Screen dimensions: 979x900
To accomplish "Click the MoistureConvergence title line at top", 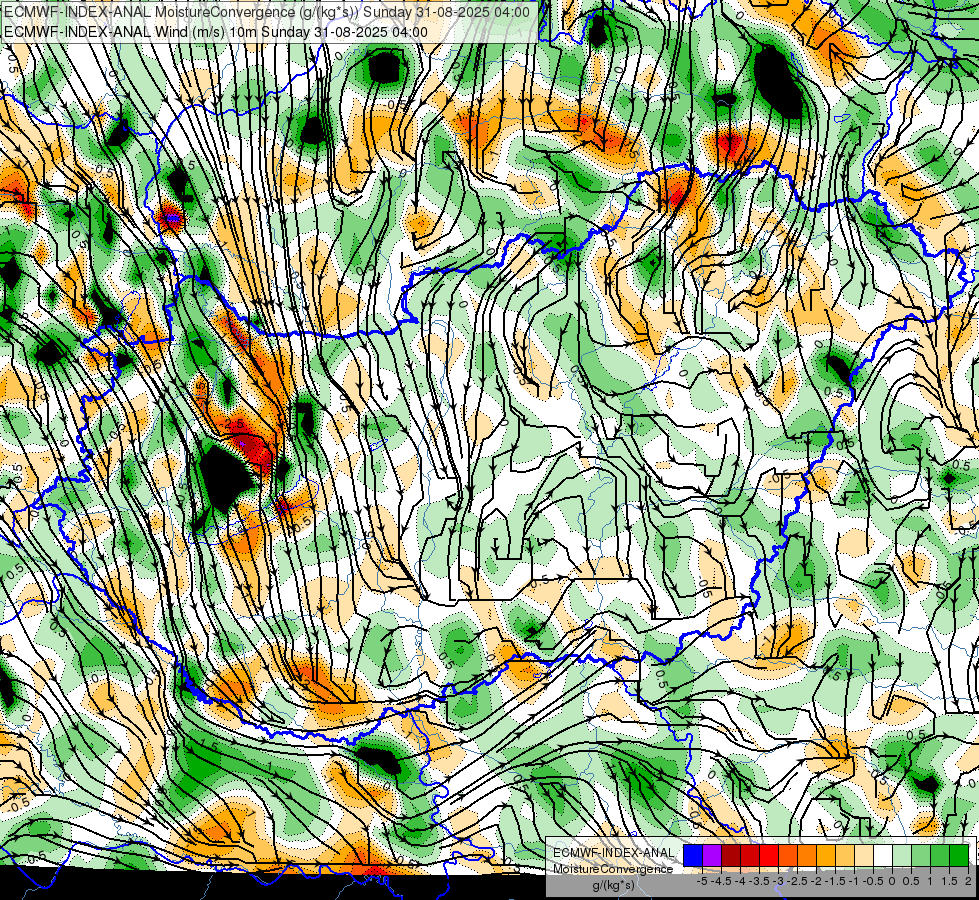I will coord(267,12).
